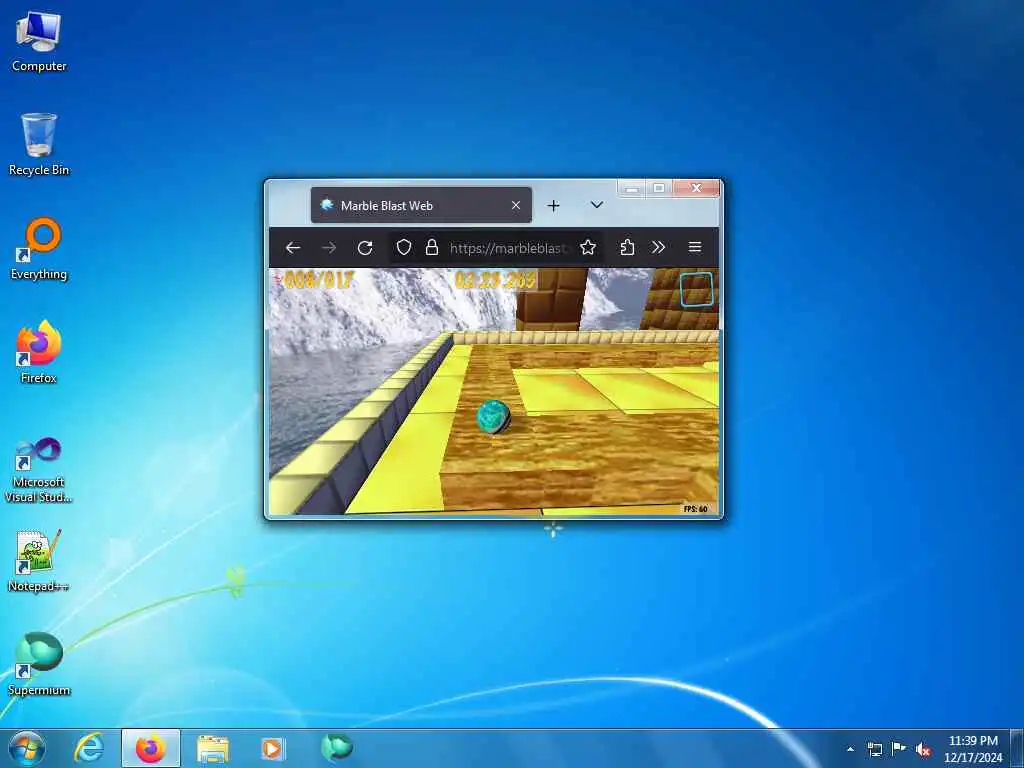1024x768 pixels.
Task: Reload the Marble Blast Web page
Action: (x=365, y=248)
